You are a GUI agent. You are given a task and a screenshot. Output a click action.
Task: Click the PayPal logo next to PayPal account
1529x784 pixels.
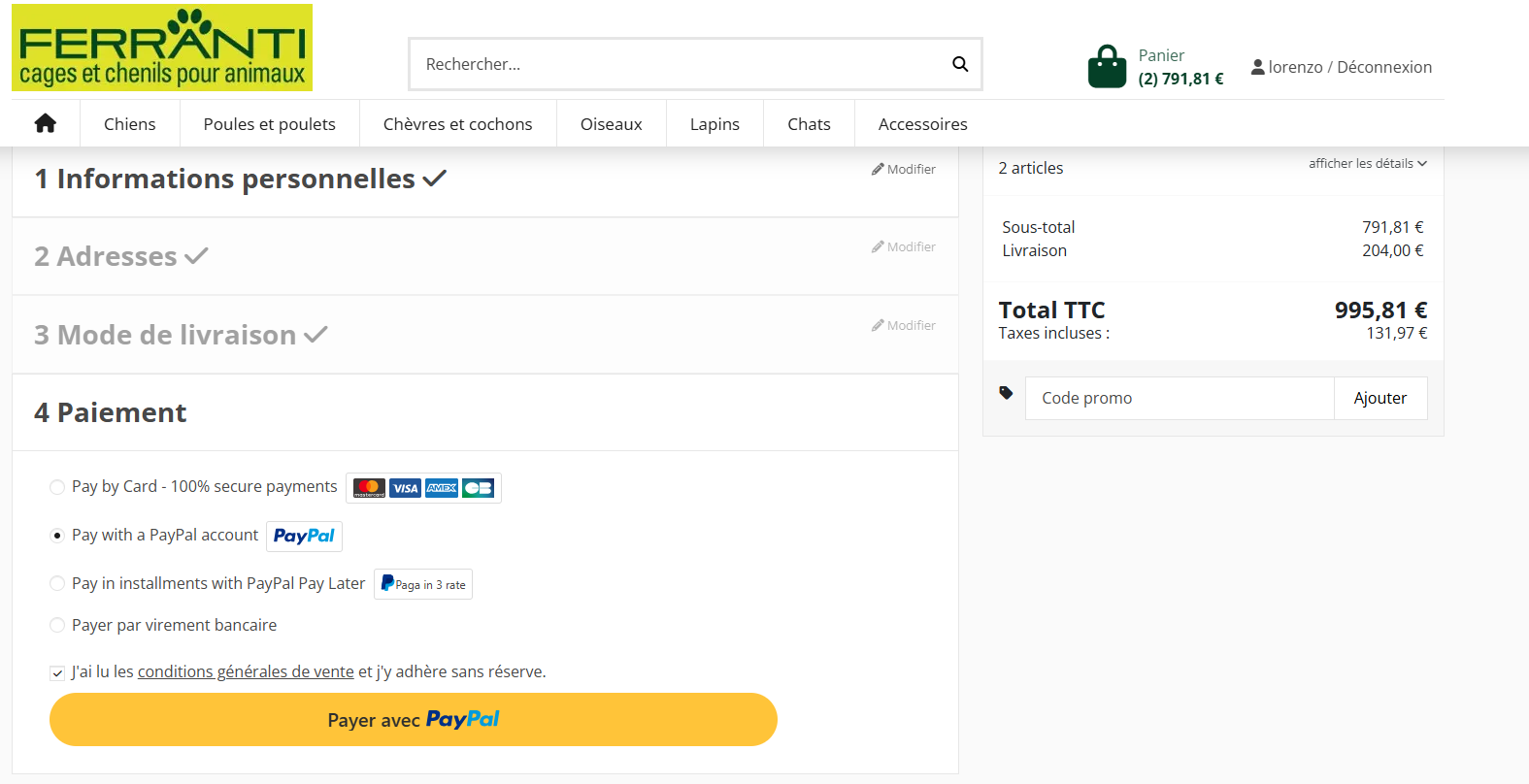pos(304,536)
